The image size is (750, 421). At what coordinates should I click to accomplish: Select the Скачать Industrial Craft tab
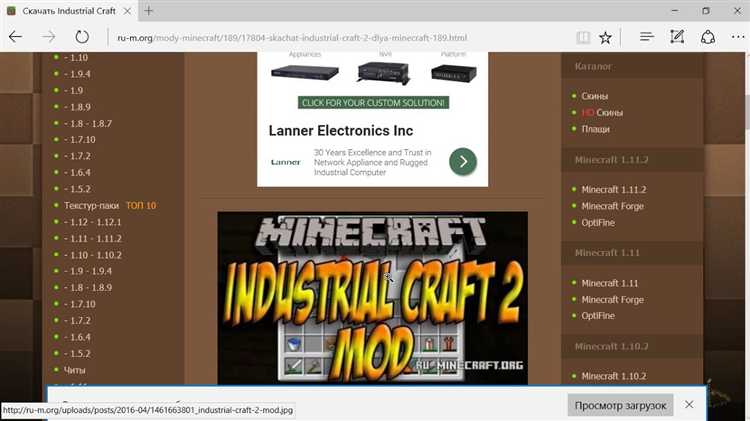69,11
